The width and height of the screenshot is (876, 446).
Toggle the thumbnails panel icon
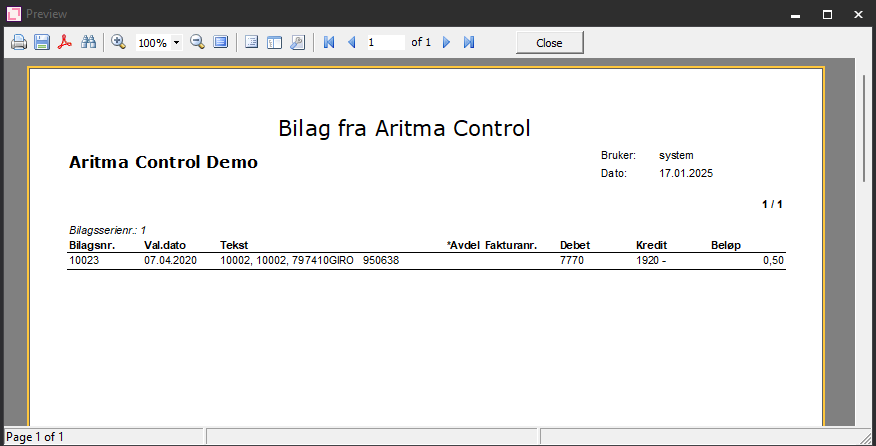tap(274, 43)
